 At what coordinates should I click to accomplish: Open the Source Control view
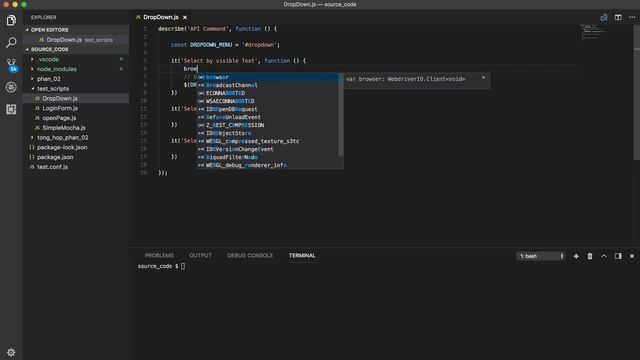coord(11,64)
